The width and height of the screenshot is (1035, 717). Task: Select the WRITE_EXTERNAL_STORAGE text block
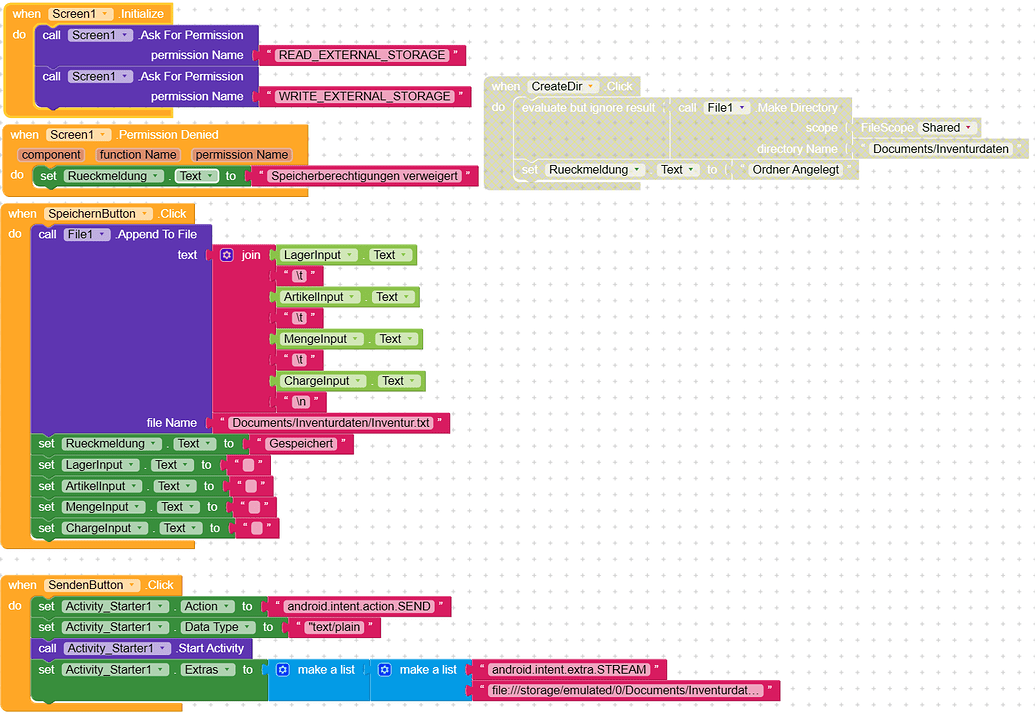364,96
